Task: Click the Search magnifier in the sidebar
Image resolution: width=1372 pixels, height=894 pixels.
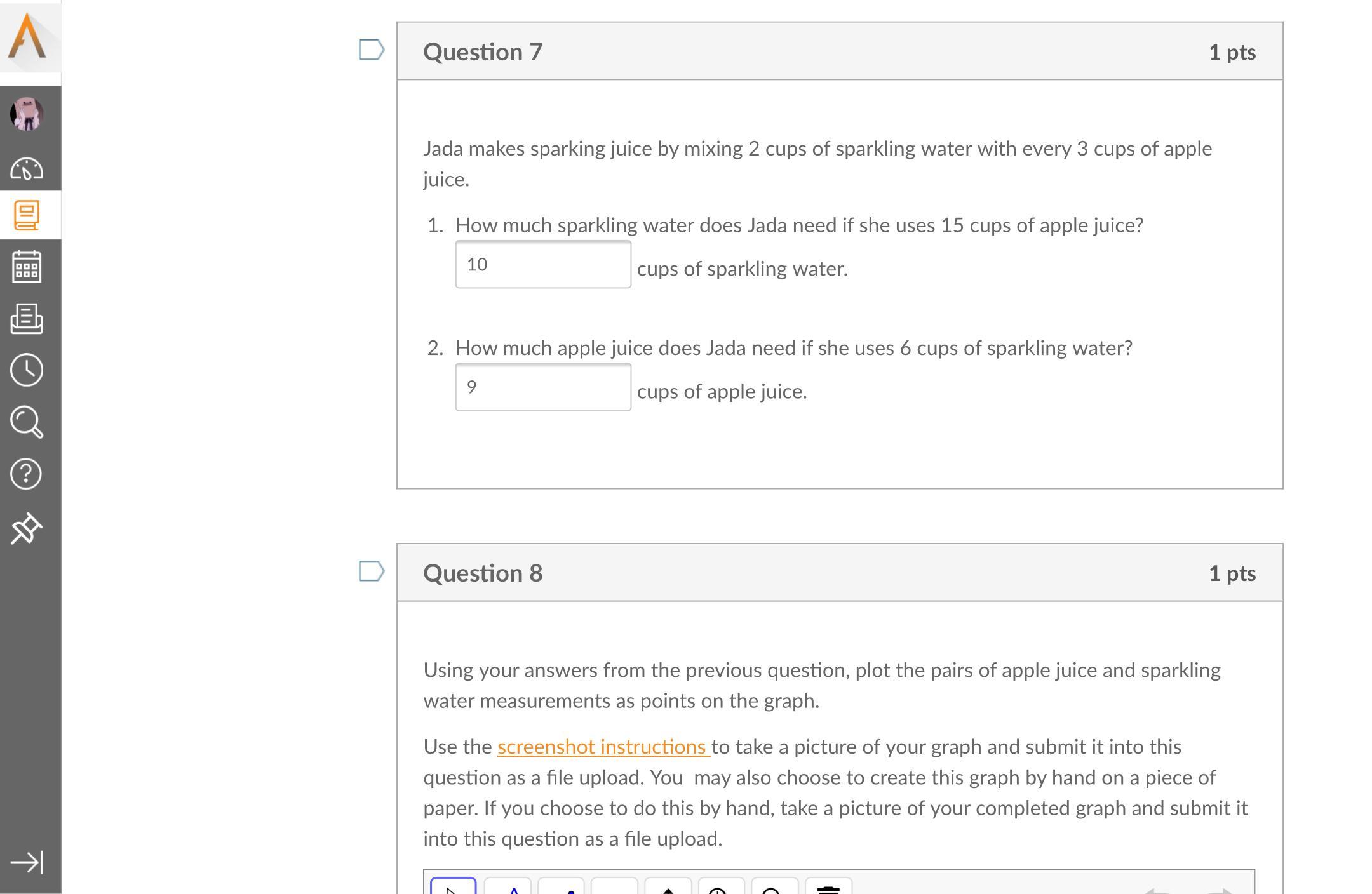Action: (27, 422)
